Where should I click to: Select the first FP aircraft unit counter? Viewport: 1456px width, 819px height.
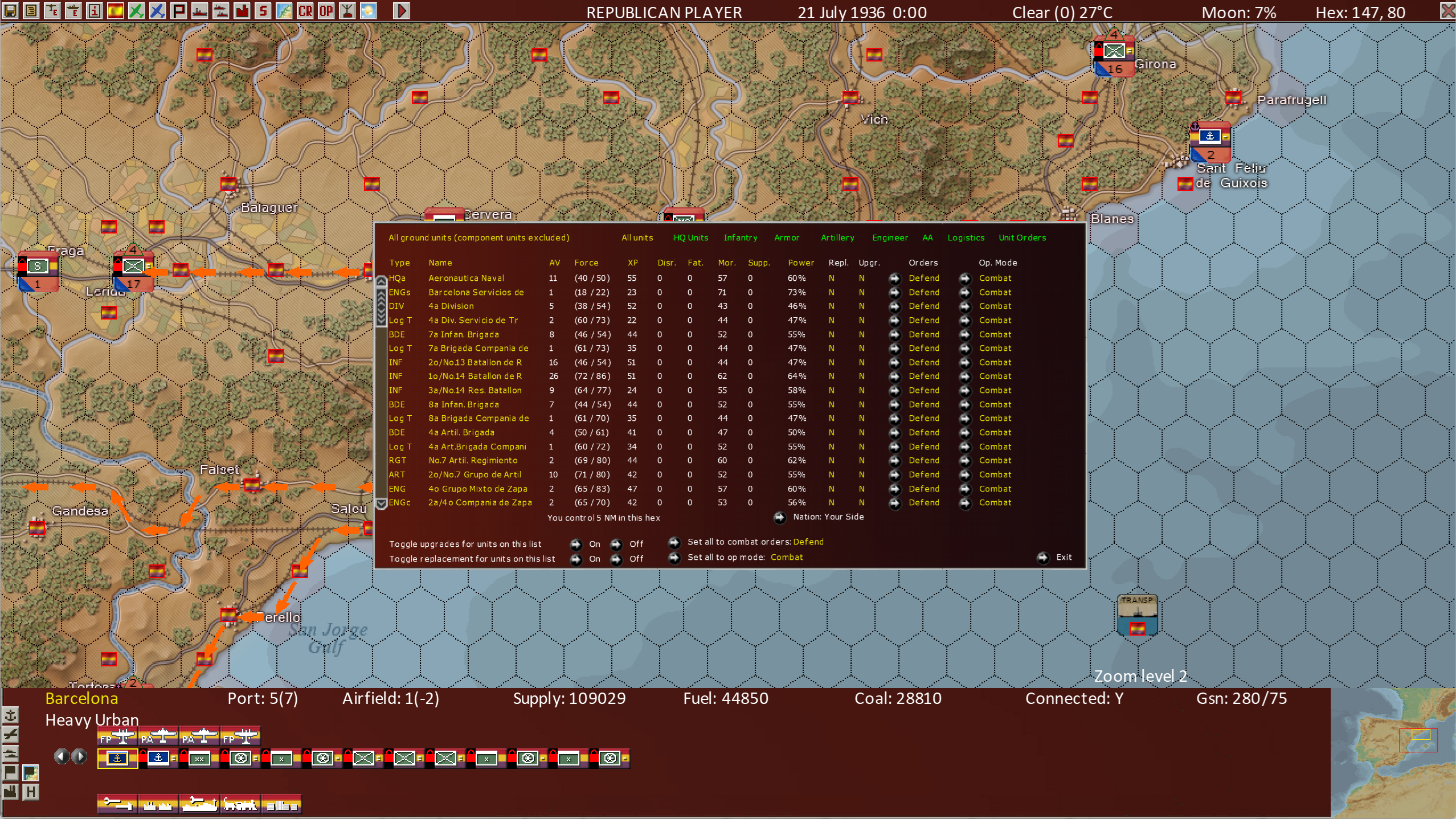(x=117, y=736)
